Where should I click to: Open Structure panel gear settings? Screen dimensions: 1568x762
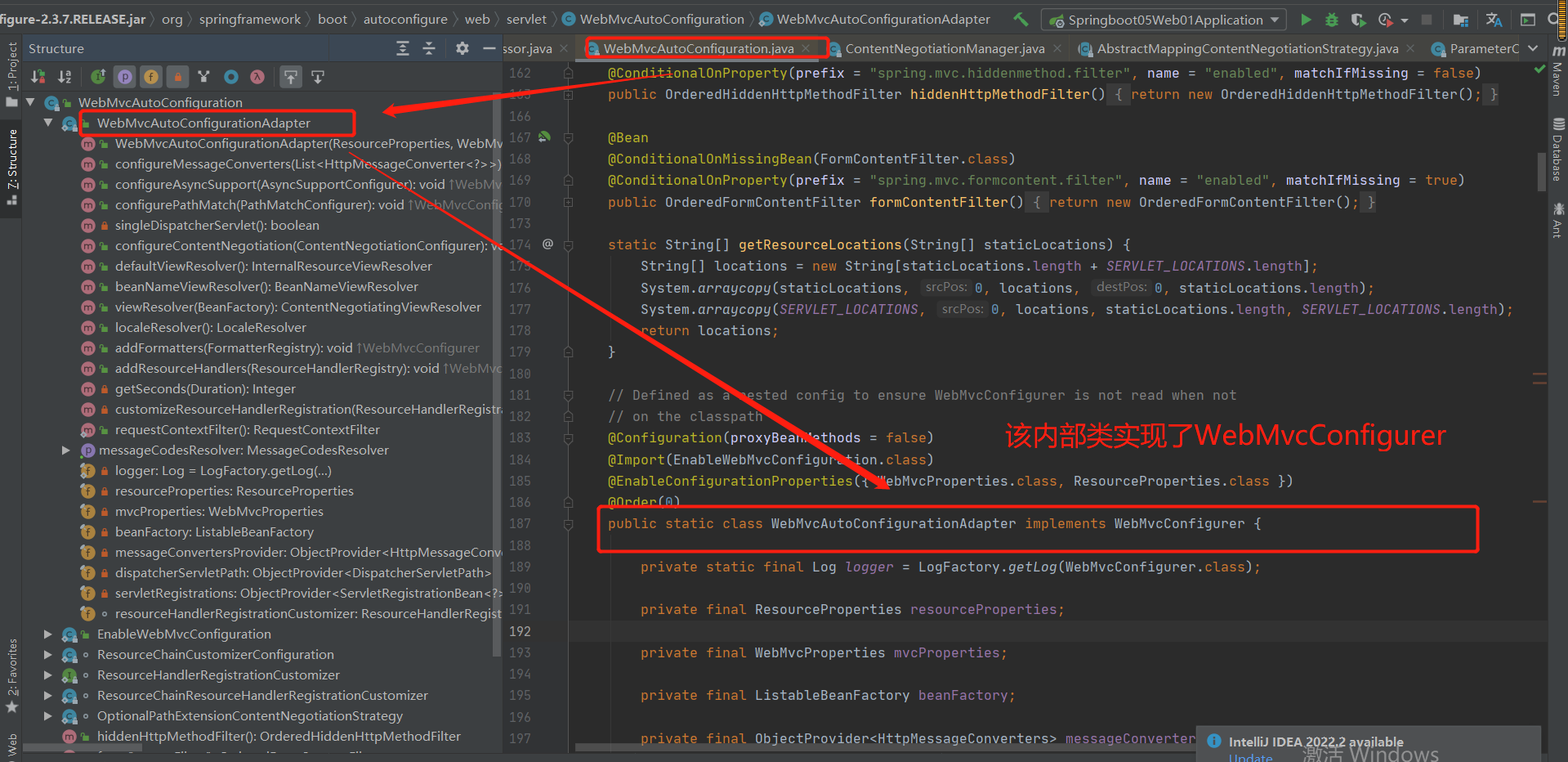(x=462, y=49)
